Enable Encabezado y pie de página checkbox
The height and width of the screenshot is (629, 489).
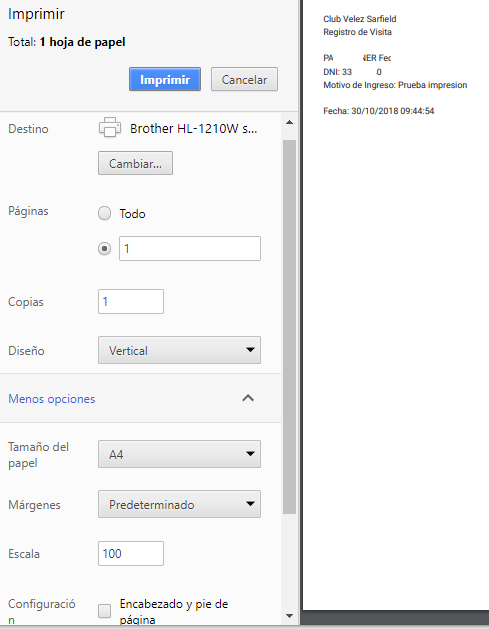tap(105, 611)
